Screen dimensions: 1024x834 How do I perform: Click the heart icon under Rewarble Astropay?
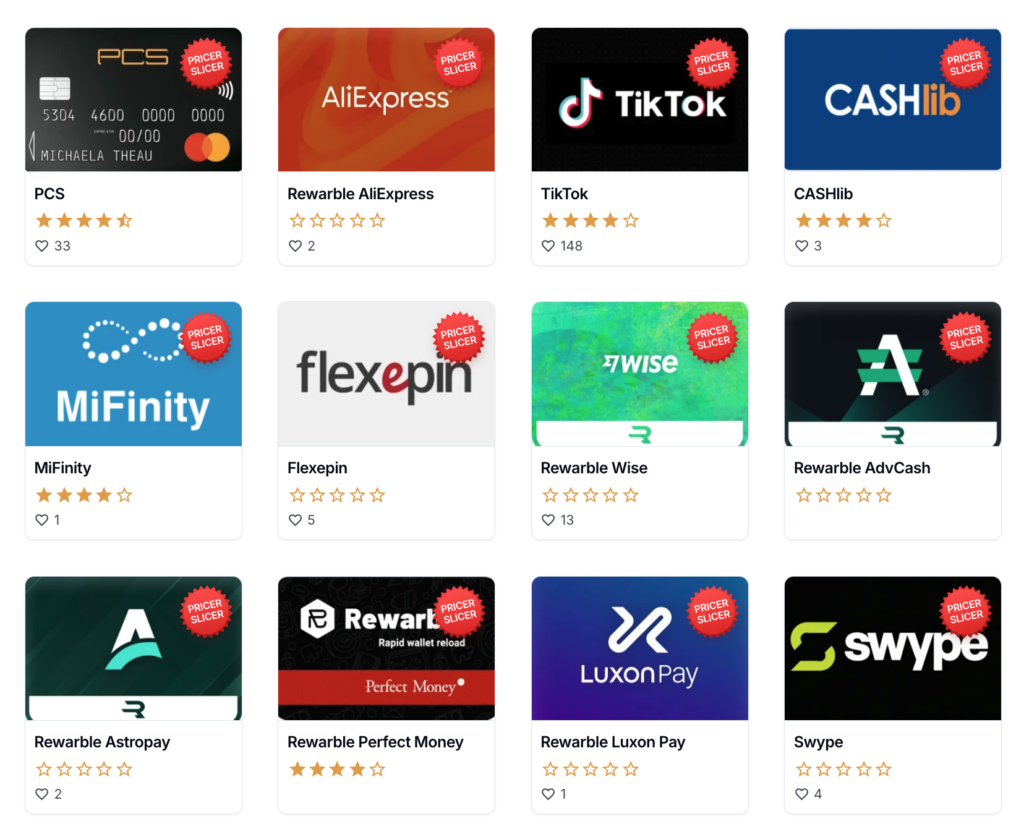42,794
